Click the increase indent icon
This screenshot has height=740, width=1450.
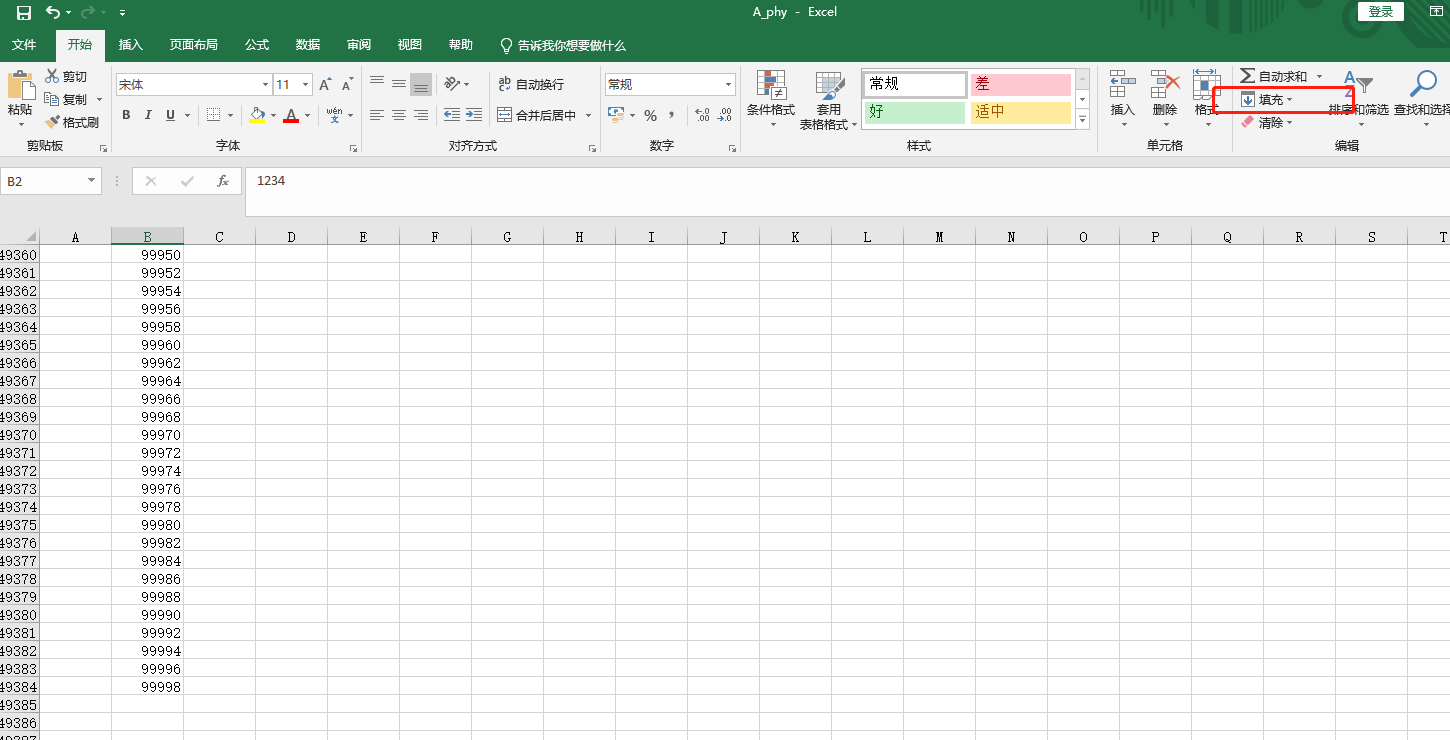point(474,115)
